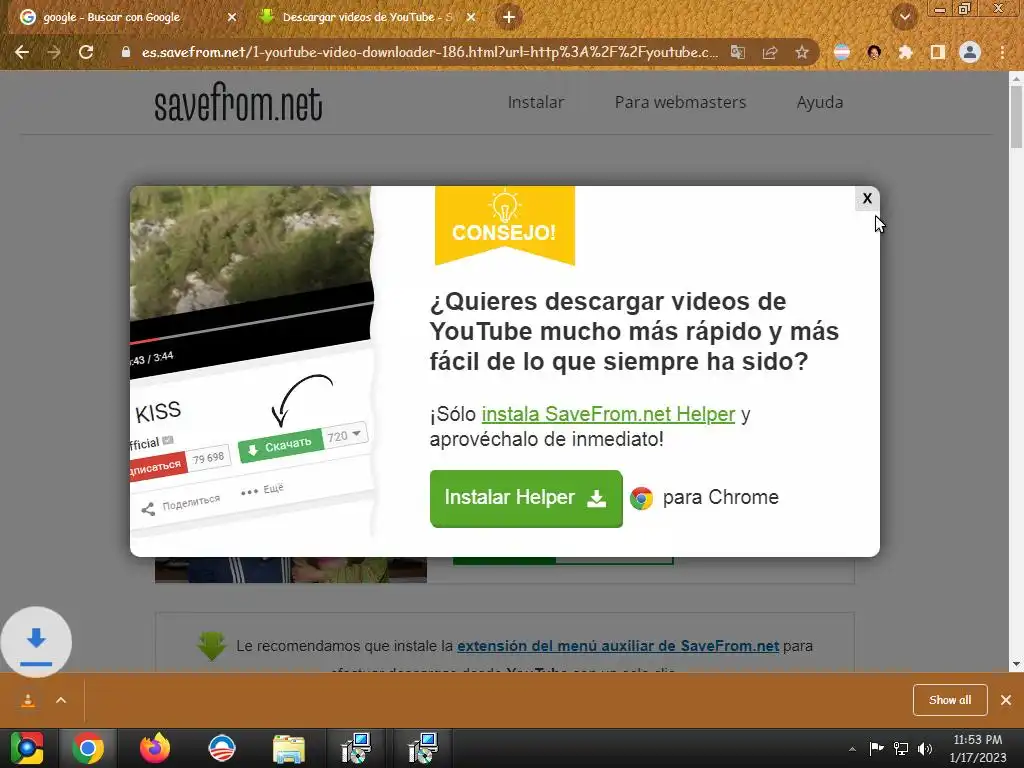Select the Descargar videos de YouTube tab
Screen dimensions: 1024x768
click(x=367, y=17)
